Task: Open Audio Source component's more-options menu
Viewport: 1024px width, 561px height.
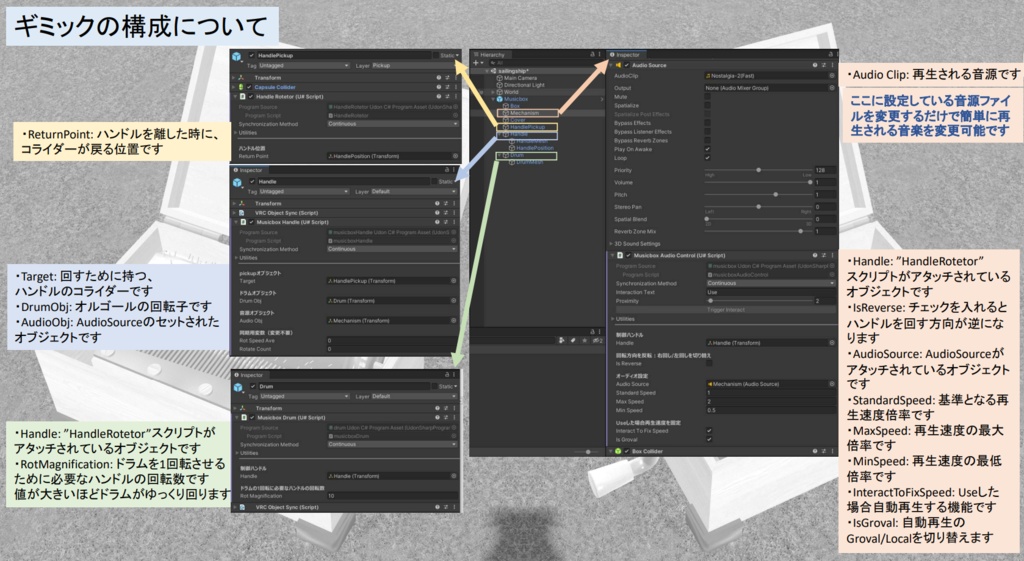Action: point(831,65)
